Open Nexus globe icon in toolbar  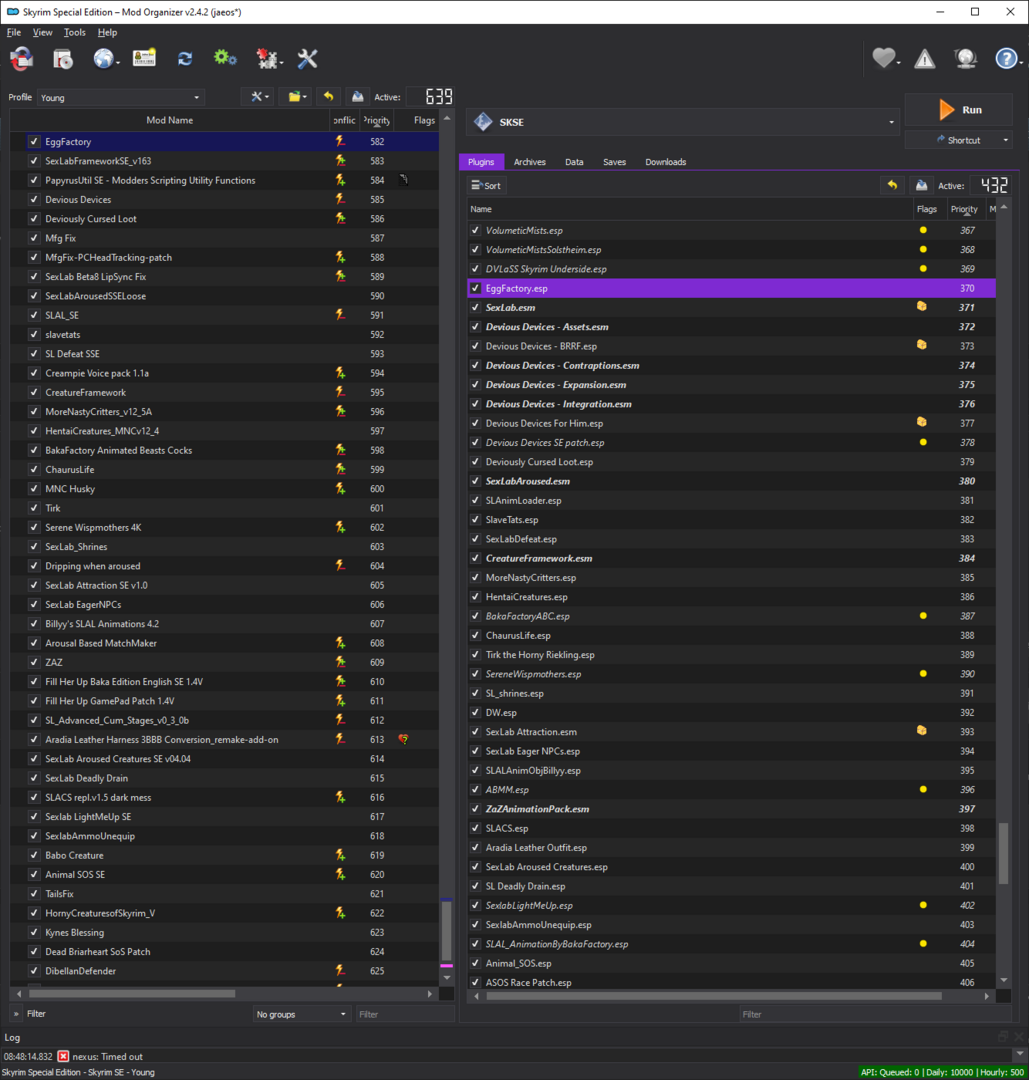[104, 59]
